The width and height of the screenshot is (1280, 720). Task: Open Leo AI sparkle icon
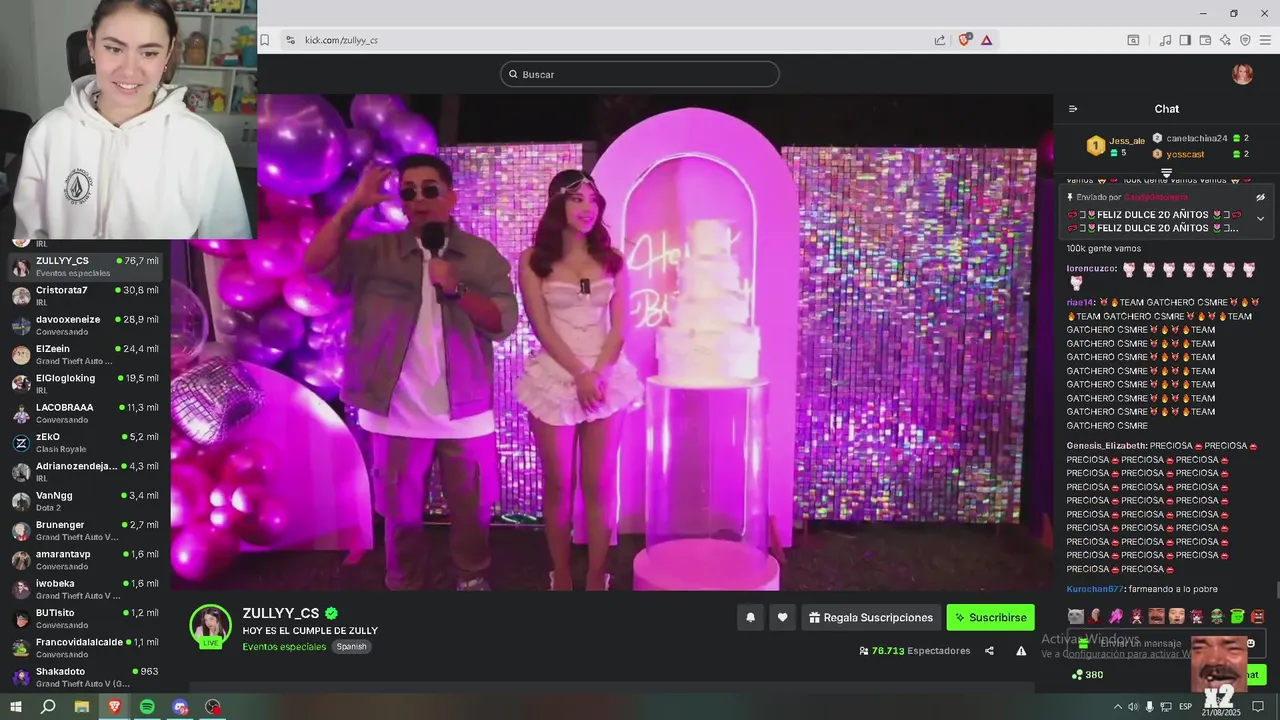click(1225, 40)
